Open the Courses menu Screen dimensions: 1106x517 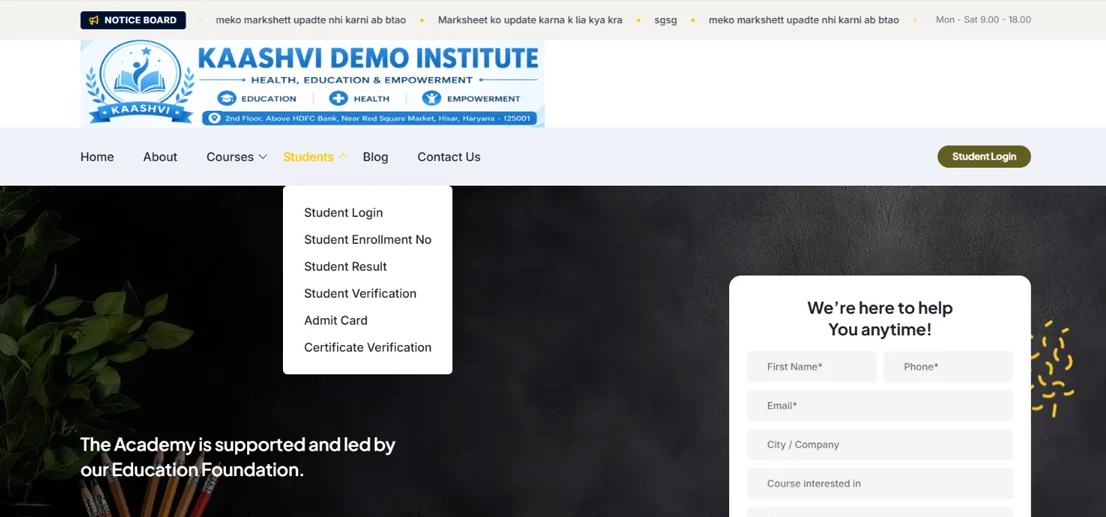230,157
